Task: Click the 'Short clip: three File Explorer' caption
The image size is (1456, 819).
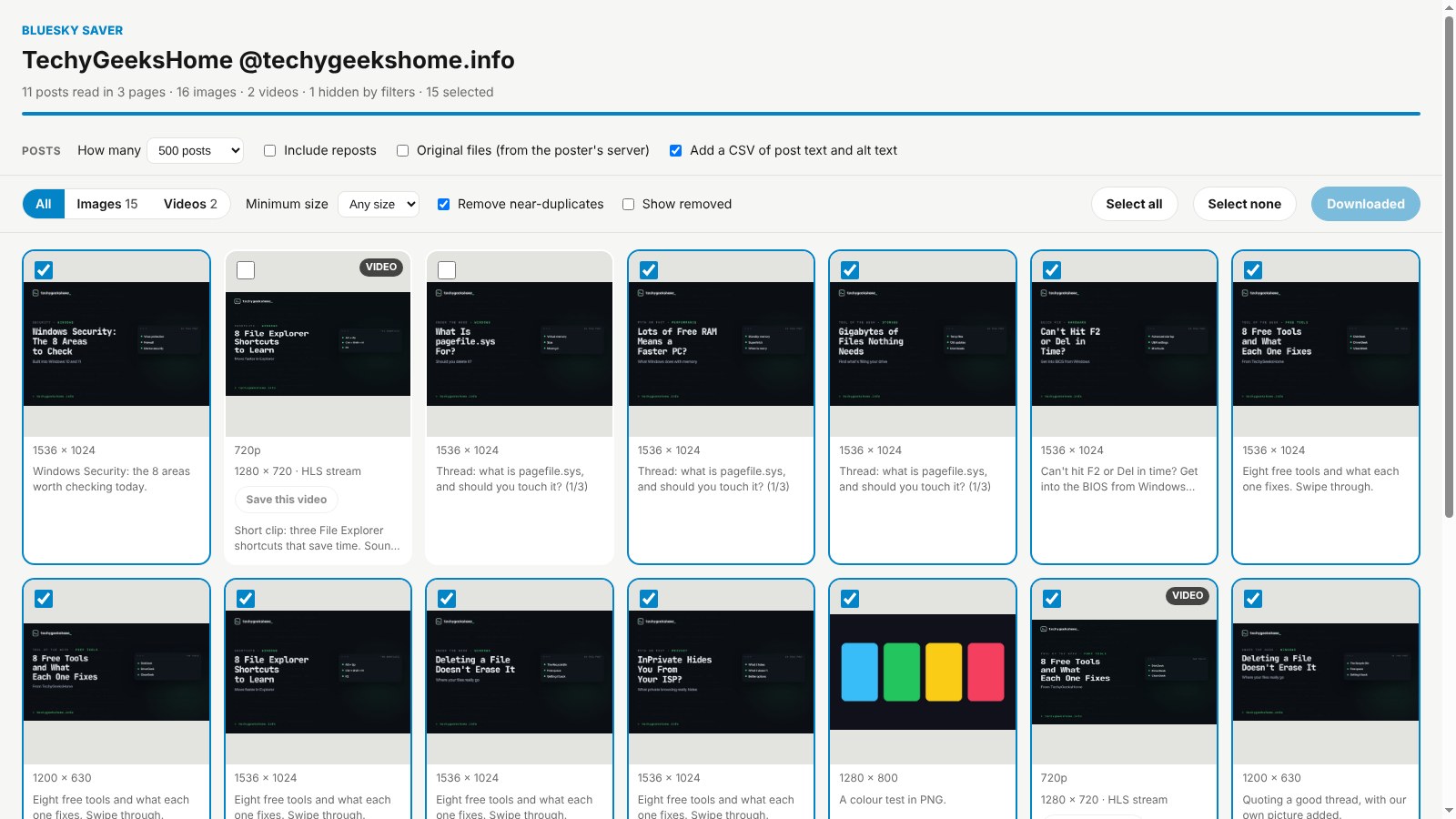Action: (317, 538)
